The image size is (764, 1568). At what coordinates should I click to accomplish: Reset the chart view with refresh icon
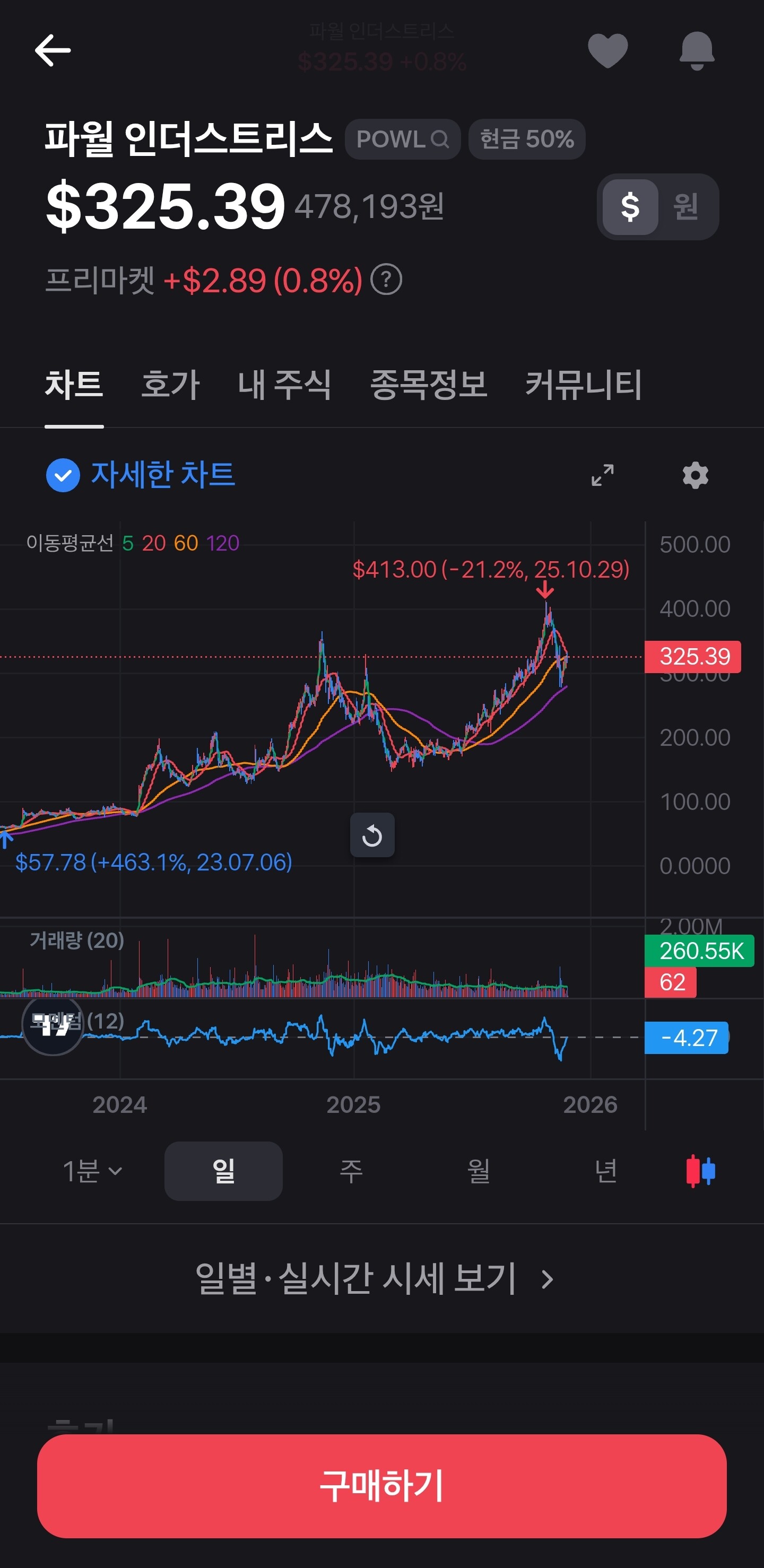(372, 835)
